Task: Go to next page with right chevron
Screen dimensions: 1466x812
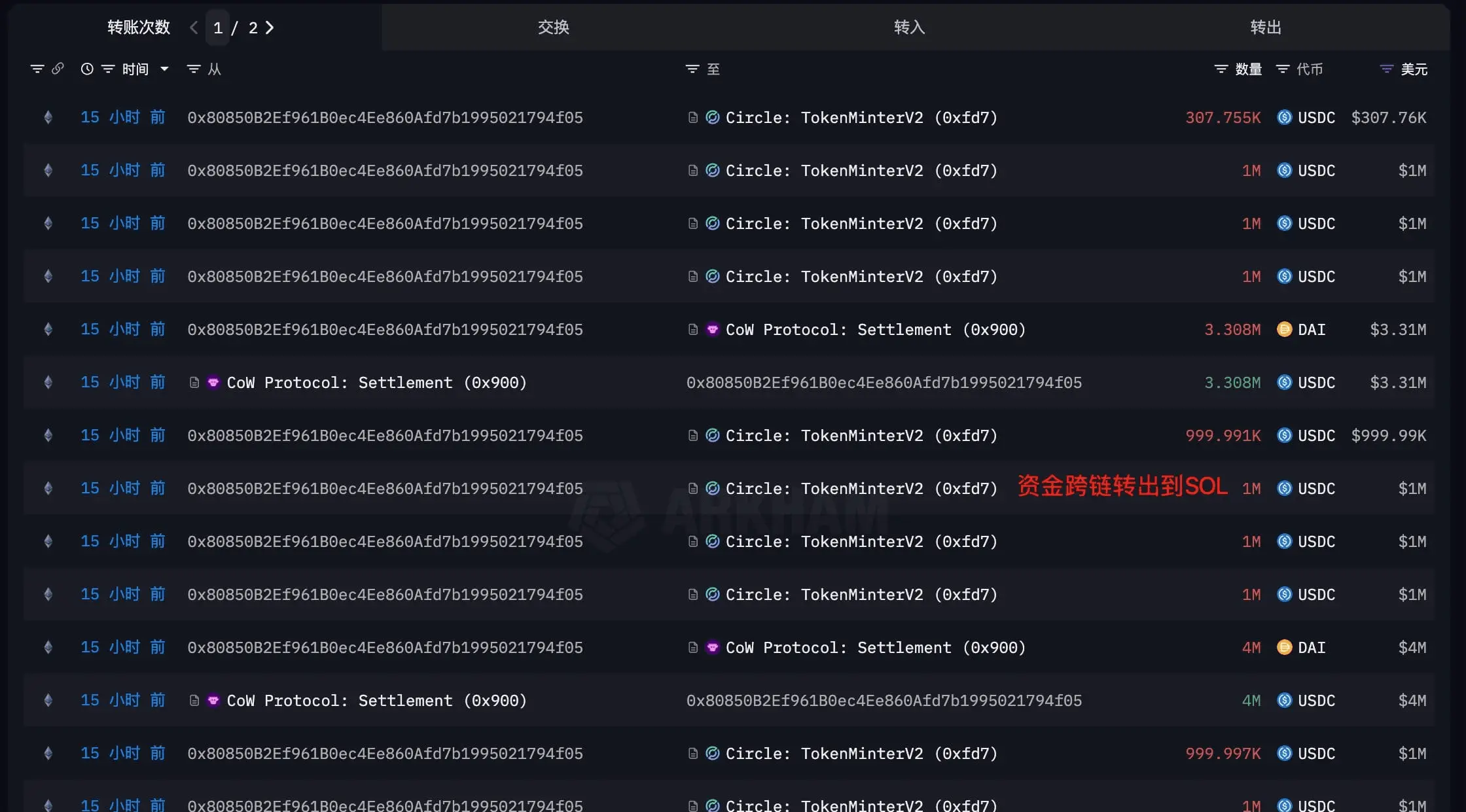Action: pos(270,27)
